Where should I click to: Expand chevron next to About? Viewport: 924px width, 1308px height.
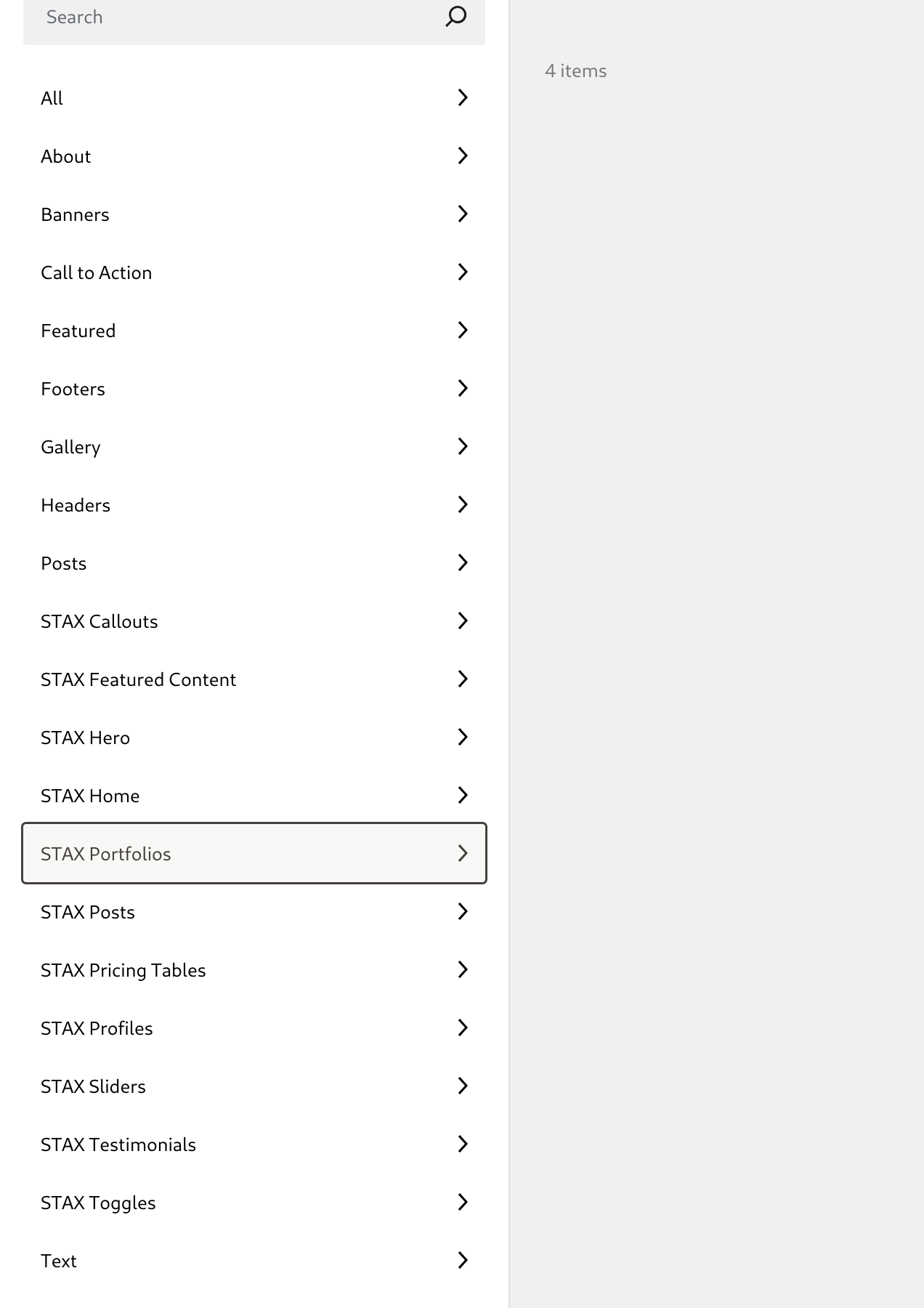pos(463,156)
